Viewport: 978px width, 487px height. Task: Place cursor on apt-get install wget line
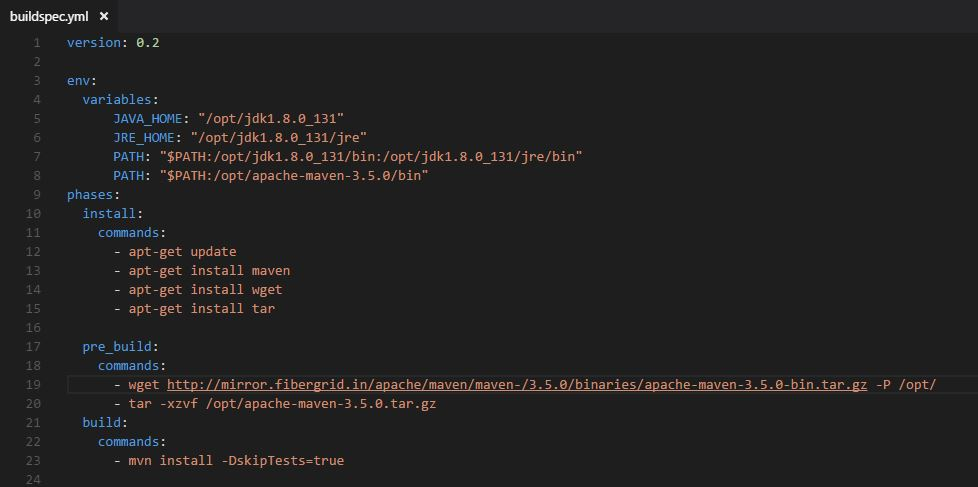(198, 290)
